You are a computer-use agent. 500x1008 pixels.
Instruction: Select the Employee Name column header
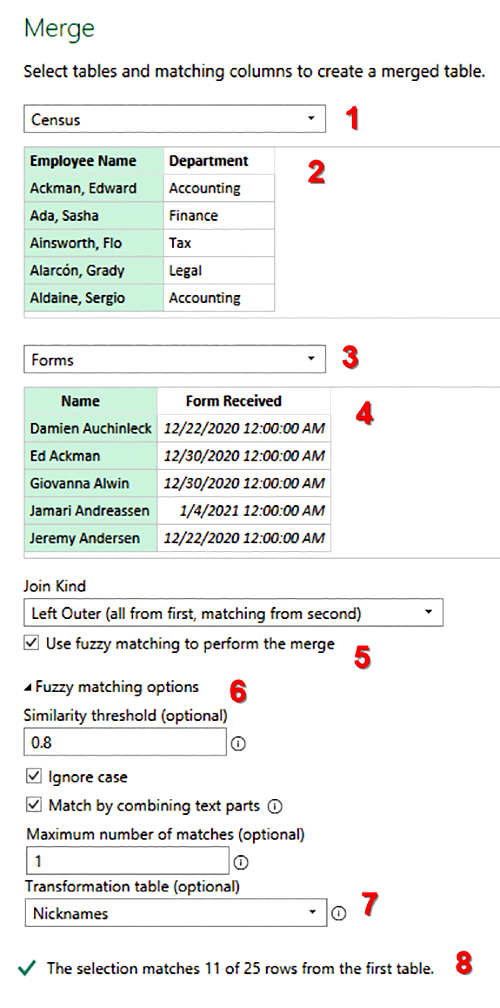pyautogui.click(x=93, y=161)
